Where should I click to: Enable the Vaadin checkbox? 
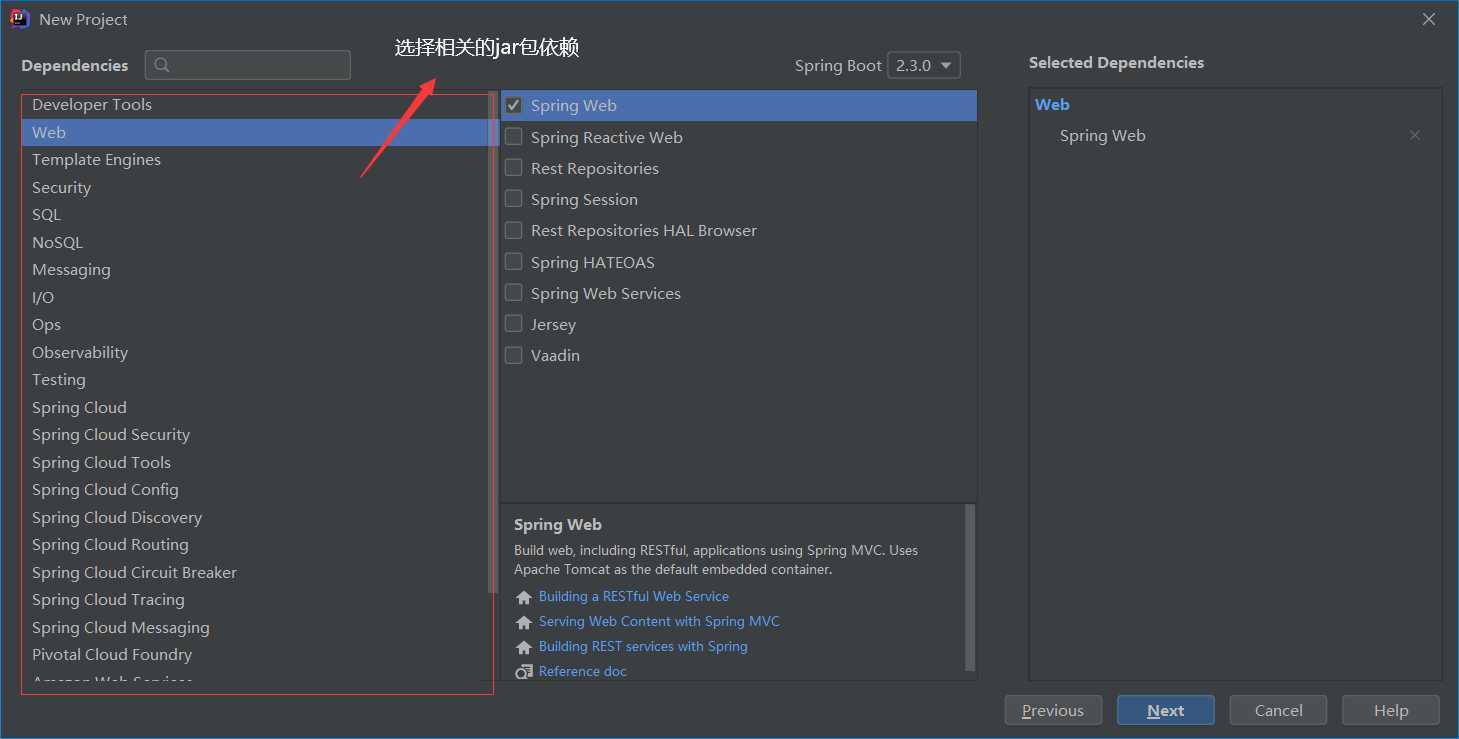pyautogui.click(x=514, y=354)
